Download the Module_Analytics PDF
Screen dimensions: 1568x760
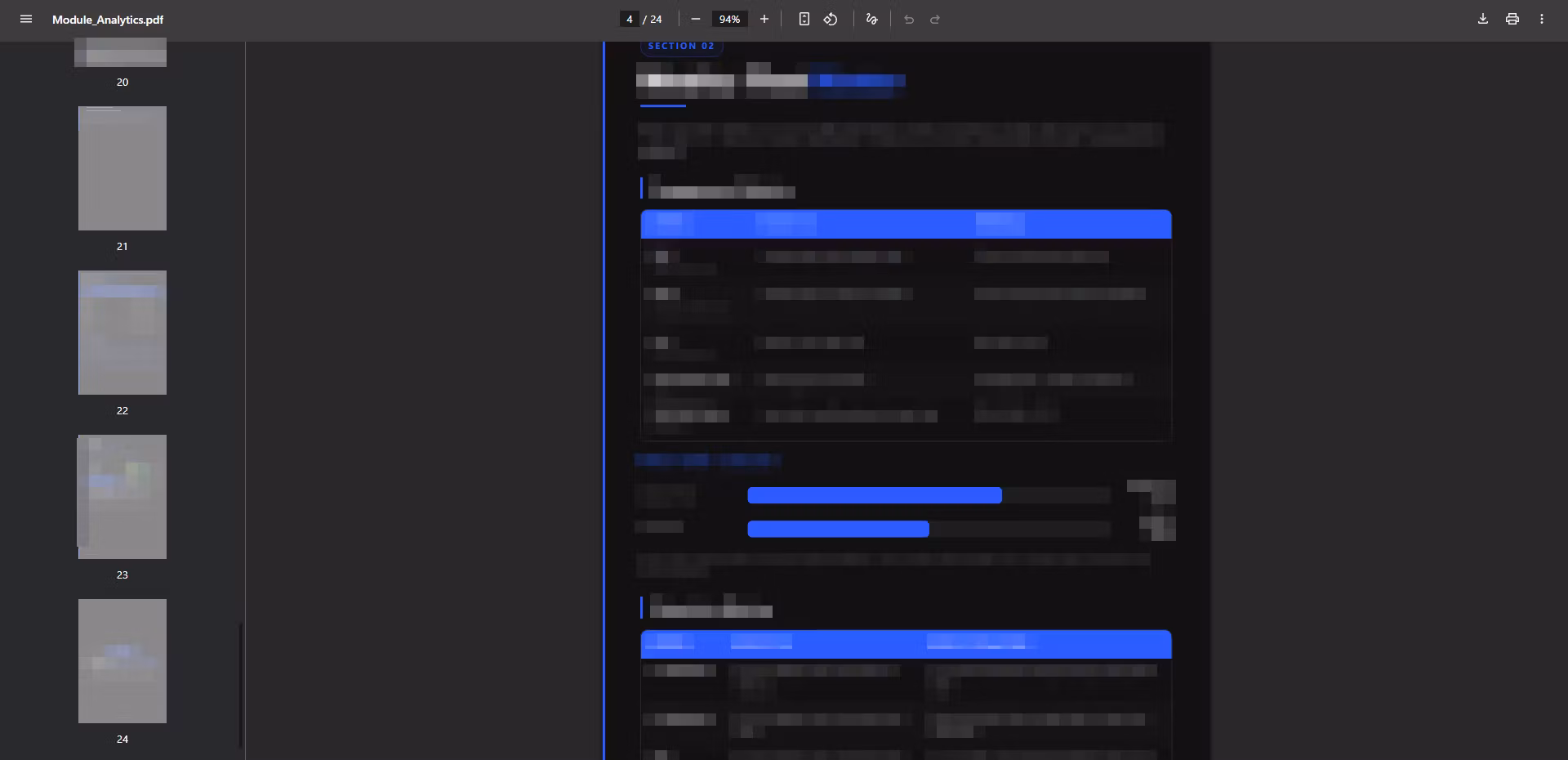(x=1483, y=19)
